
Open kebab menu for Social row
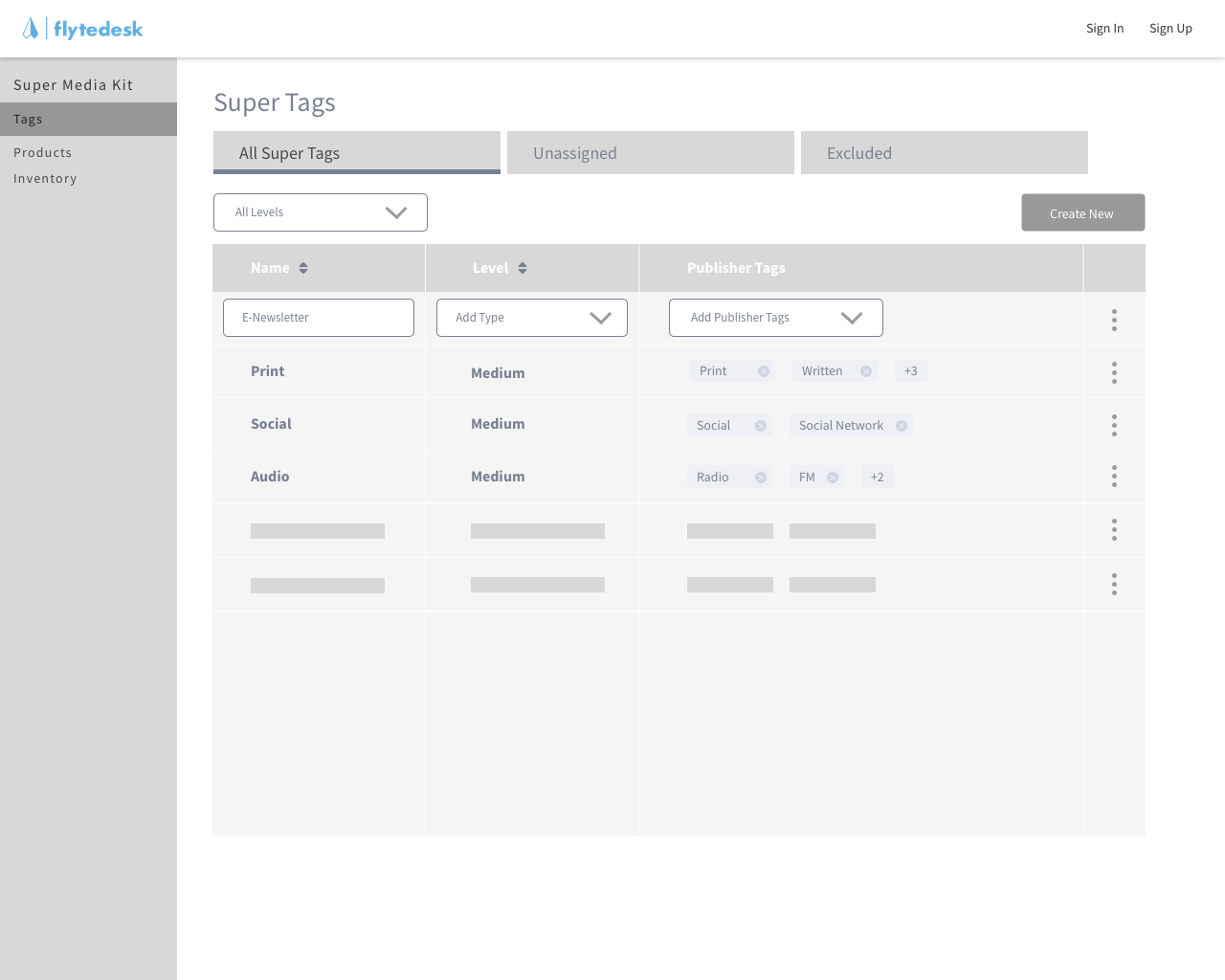(1114, 426)
